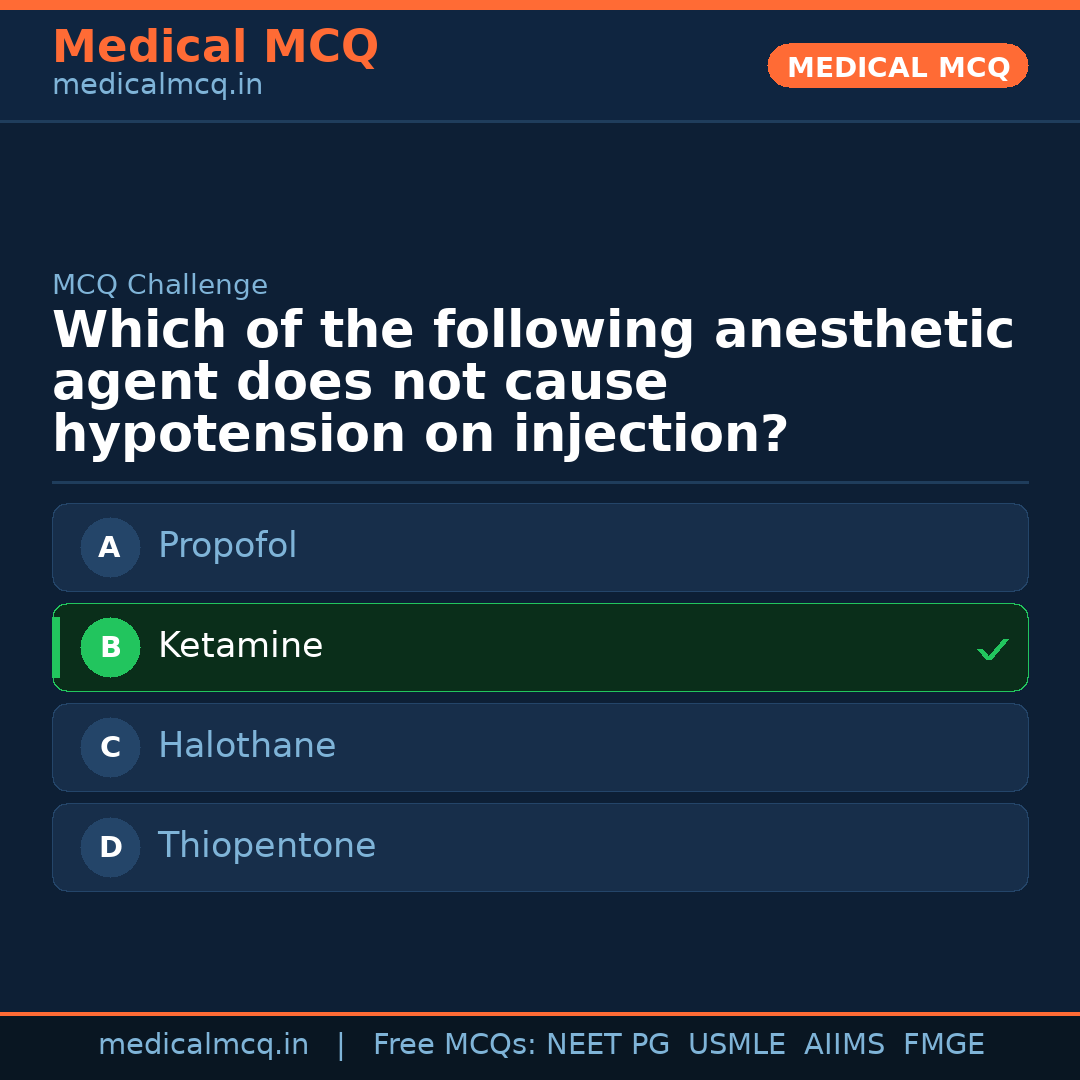Image resolution: width=1080 pixels, height=1080 pixels.
Task: Pick the Halothane answer option
Action: pos(540,747)
